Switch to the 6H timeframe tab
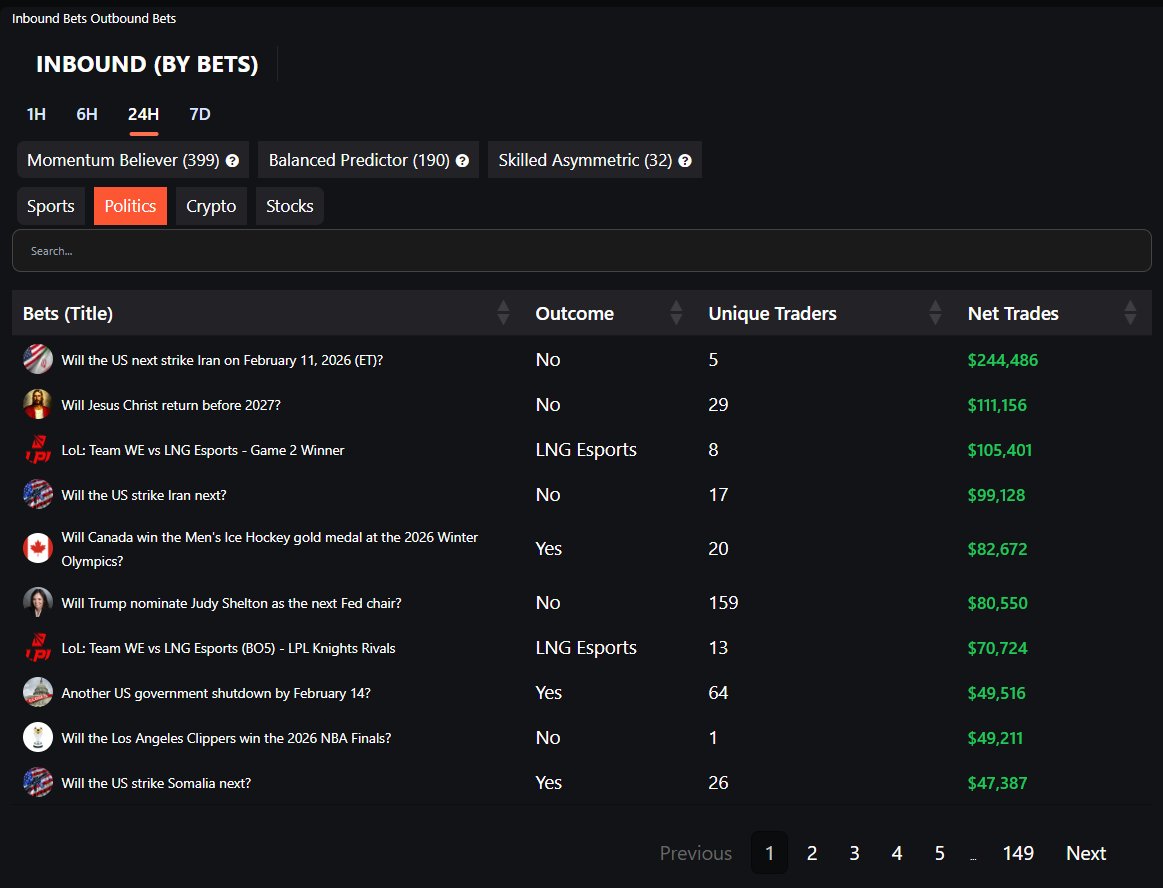The width and height of the screenshot is (1163, 888). [x=87, y=114]
